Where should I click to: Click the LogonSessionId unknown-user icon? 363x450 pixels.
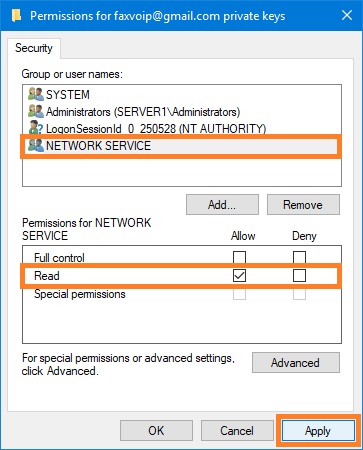36,128
